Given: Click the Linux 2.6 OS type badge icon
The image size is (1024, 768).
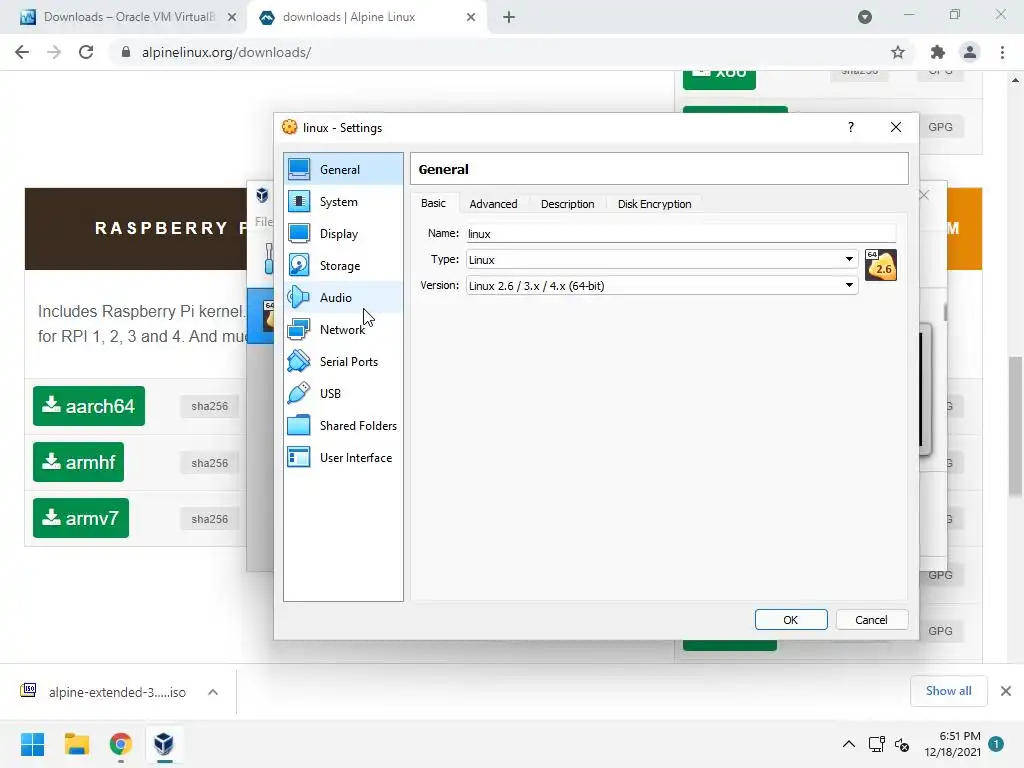Looking at the screenshot, I should pyautogui.click(x=880, y=265).
